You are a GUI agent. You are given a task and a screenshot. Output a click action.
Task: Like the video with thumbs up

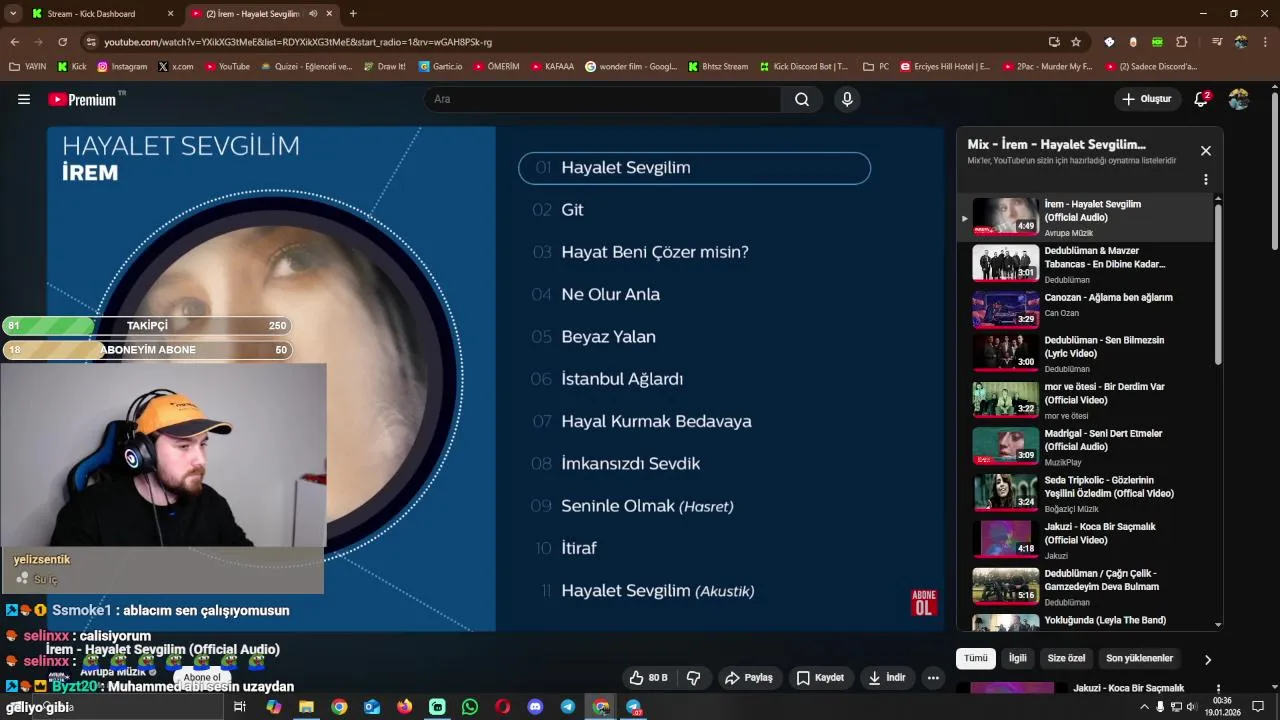pyautogui.click(x=647, y=678)
